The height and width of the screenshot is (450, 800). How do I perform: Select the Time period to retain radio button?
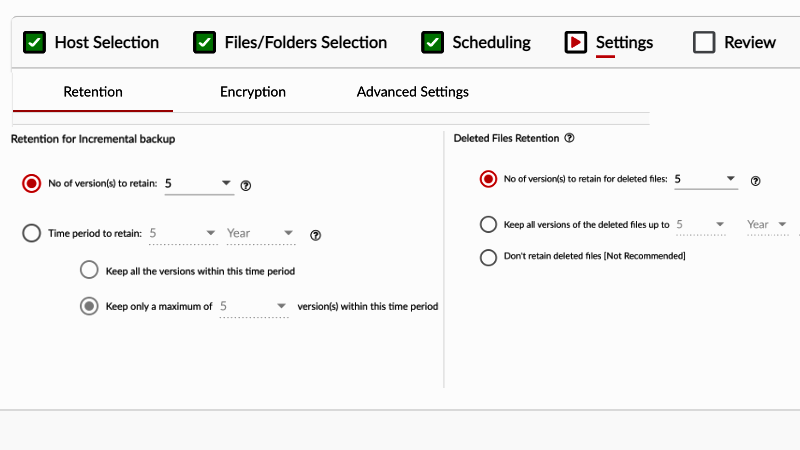[x=32, y=233]
